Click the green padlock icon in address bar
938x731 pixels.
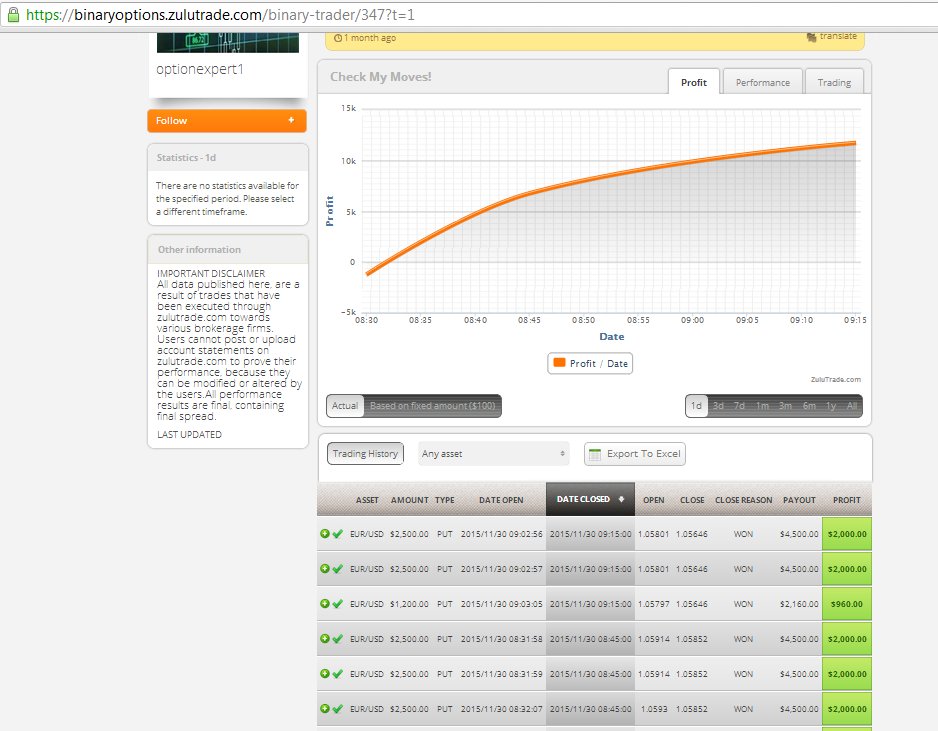(x=13, y=14)
